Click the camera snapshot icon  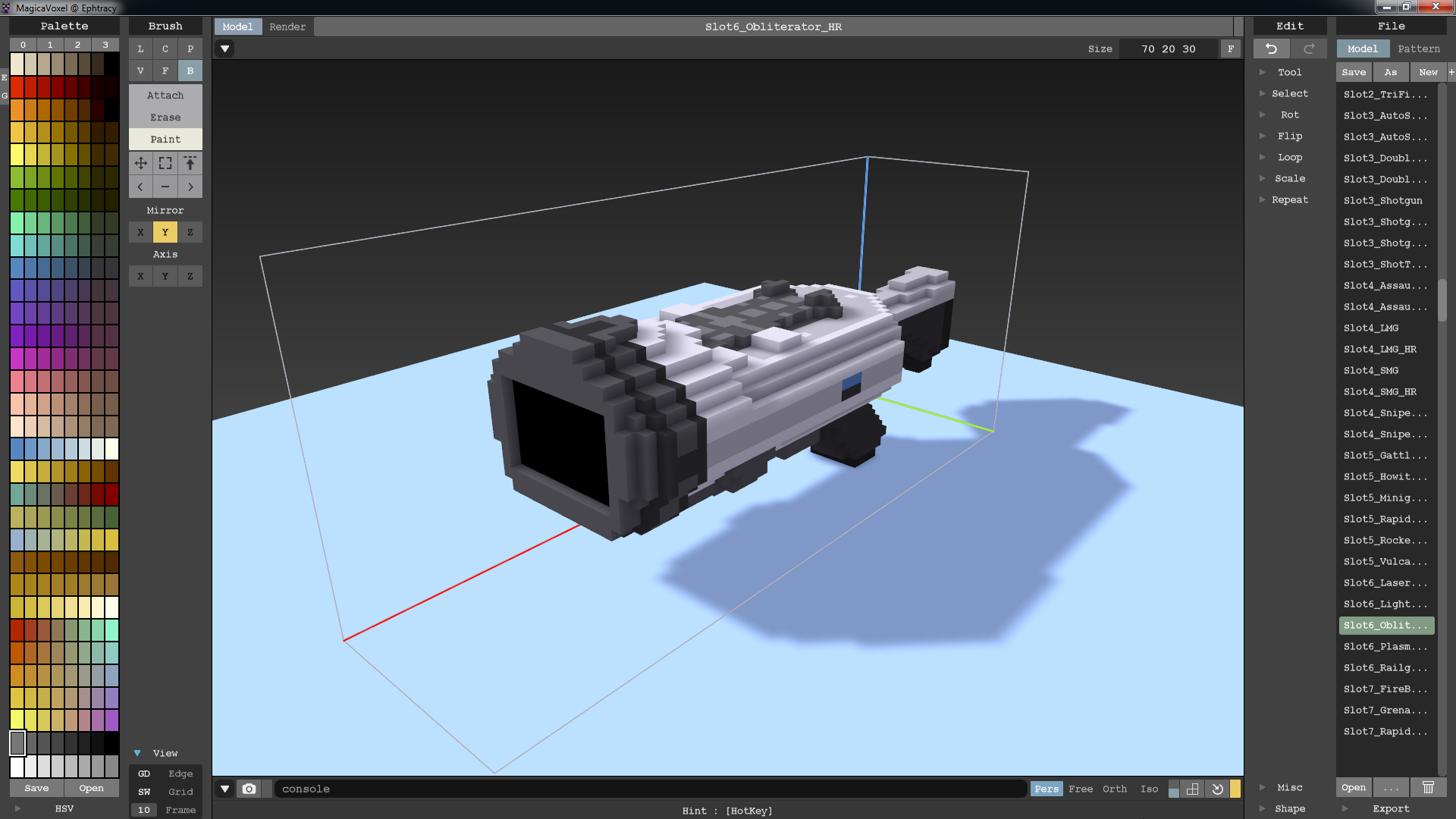pyautogui.click(x=249, y=788)
